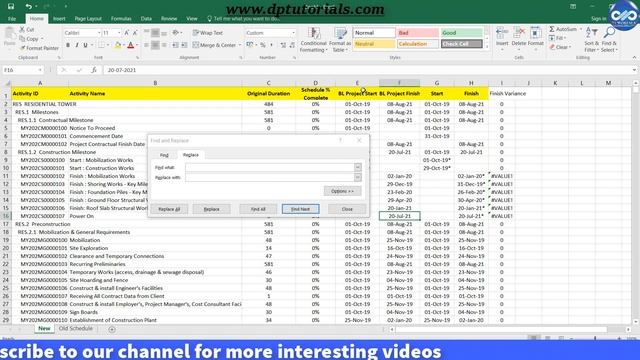640x360 pixels.
Task: Click the Undo arrow icon
Action: click(28, 6)
